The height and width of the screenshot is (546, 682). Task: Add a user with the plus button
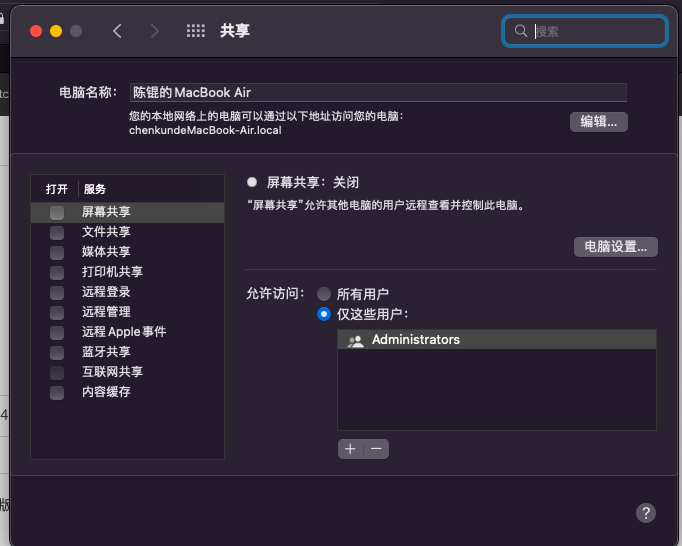(x=350, y=449)
